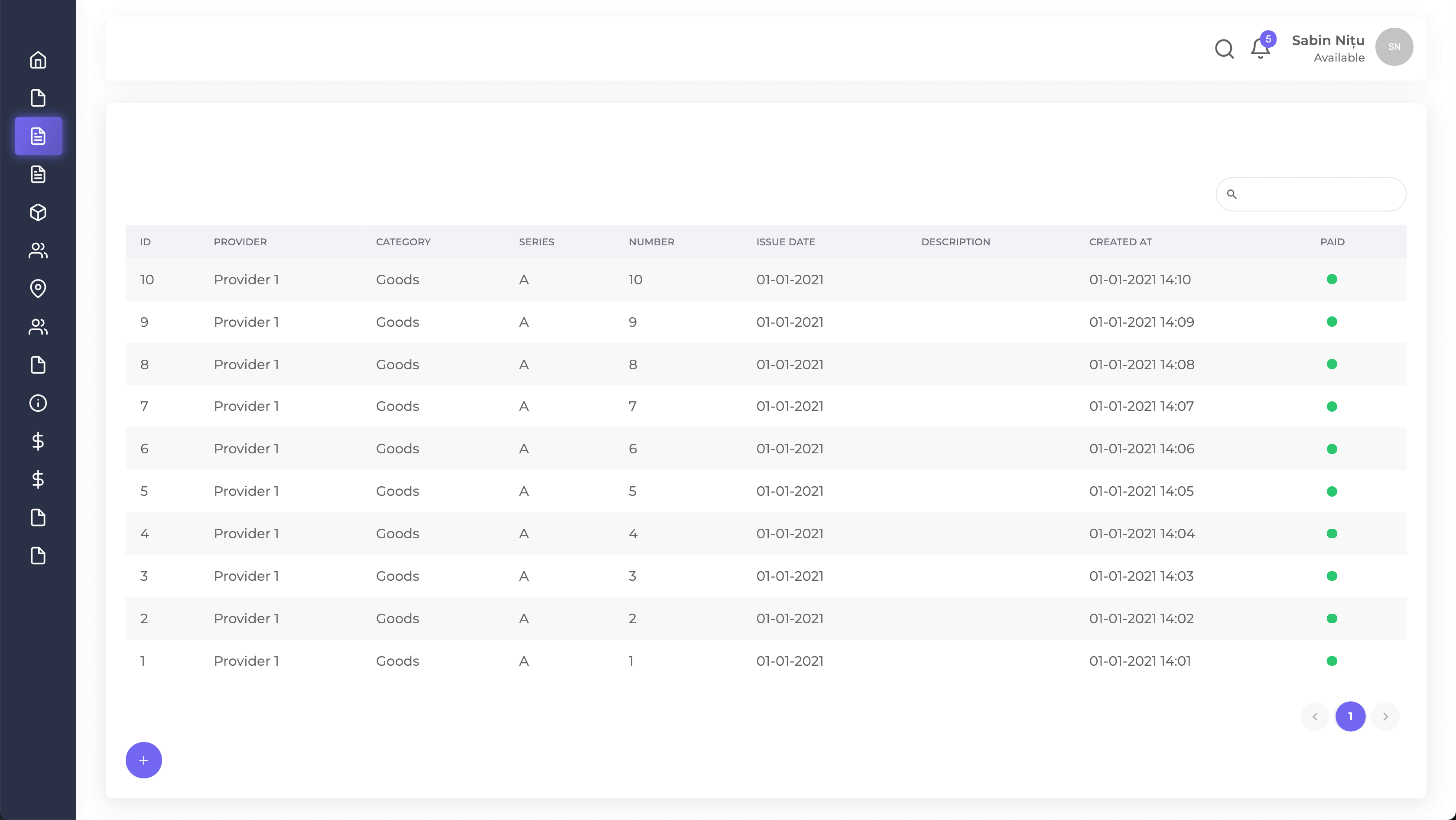Select the highlighted invoices document icon

(38, 136)
